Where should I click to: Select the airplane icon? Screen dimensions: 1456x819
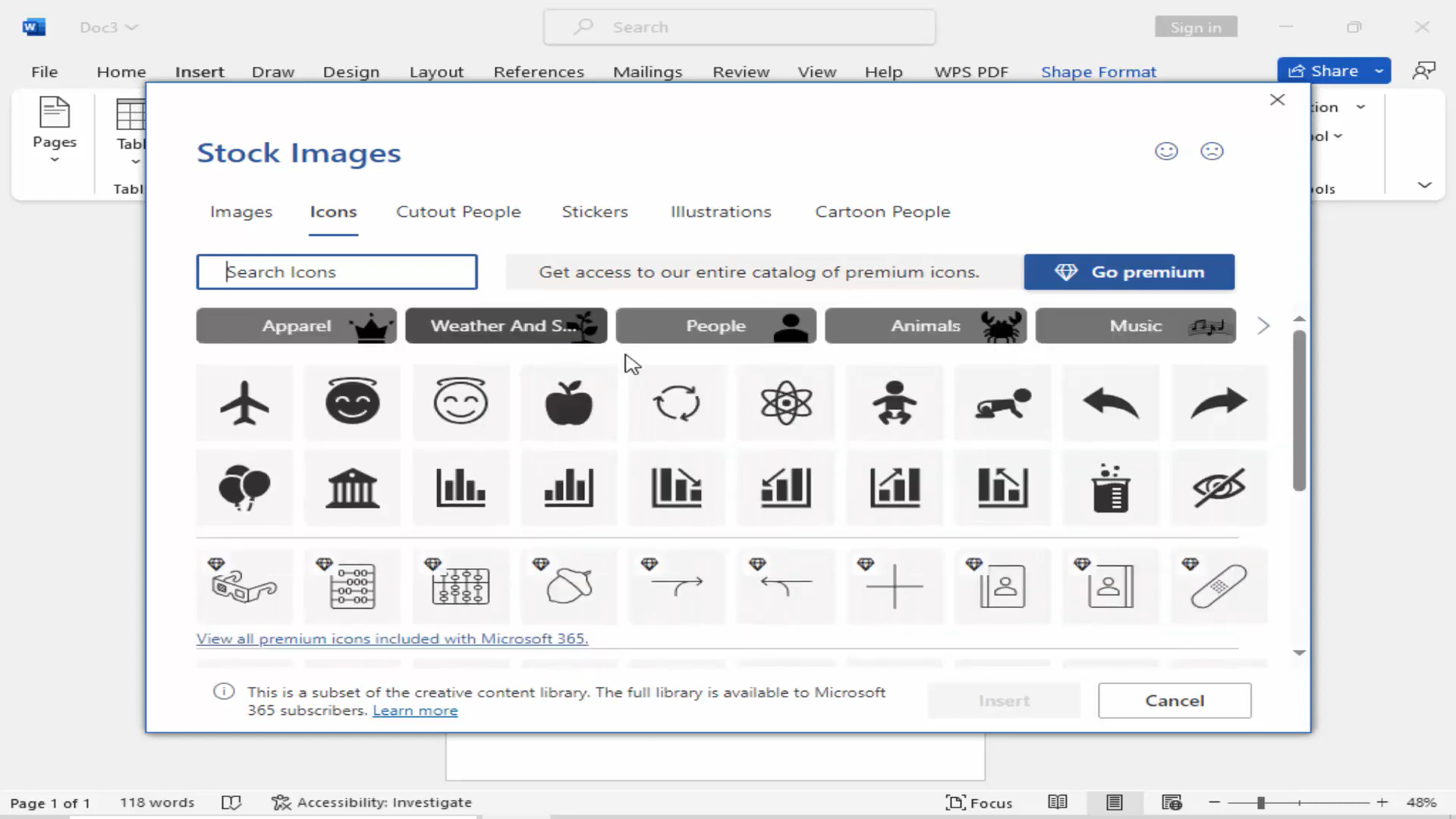pyautogui.click(x=244, y=403)
